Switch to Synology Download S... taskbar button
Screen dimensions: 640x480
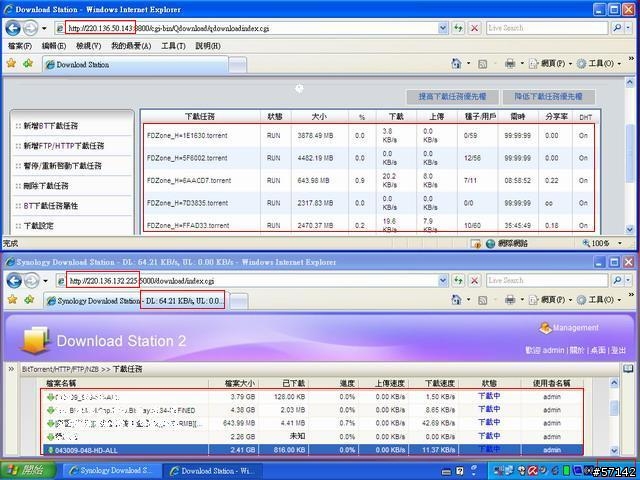click(x=111, y=471)
